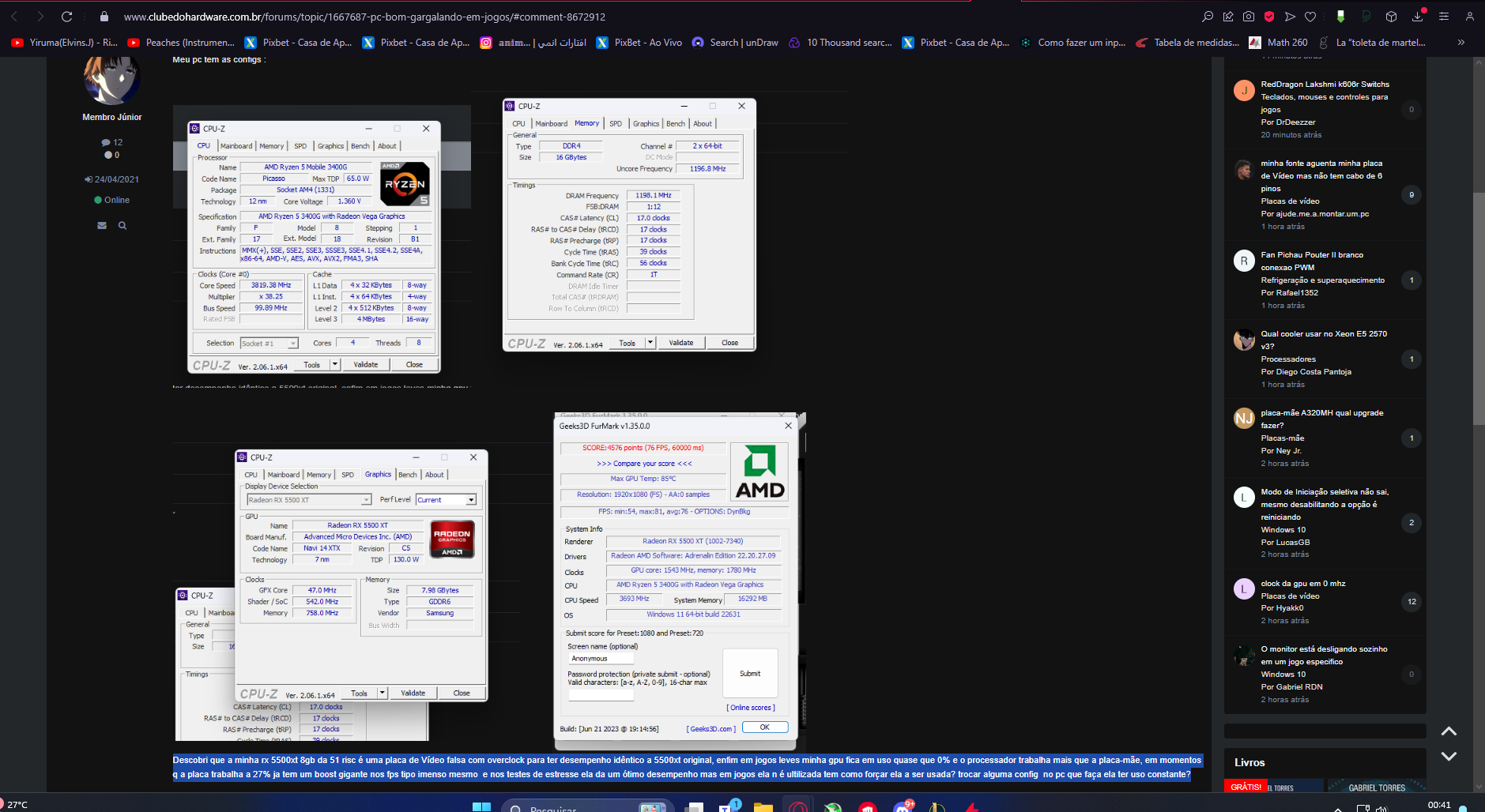
Task: Click the green download arrow extension icon
Action: click(x=1340, y=17)
